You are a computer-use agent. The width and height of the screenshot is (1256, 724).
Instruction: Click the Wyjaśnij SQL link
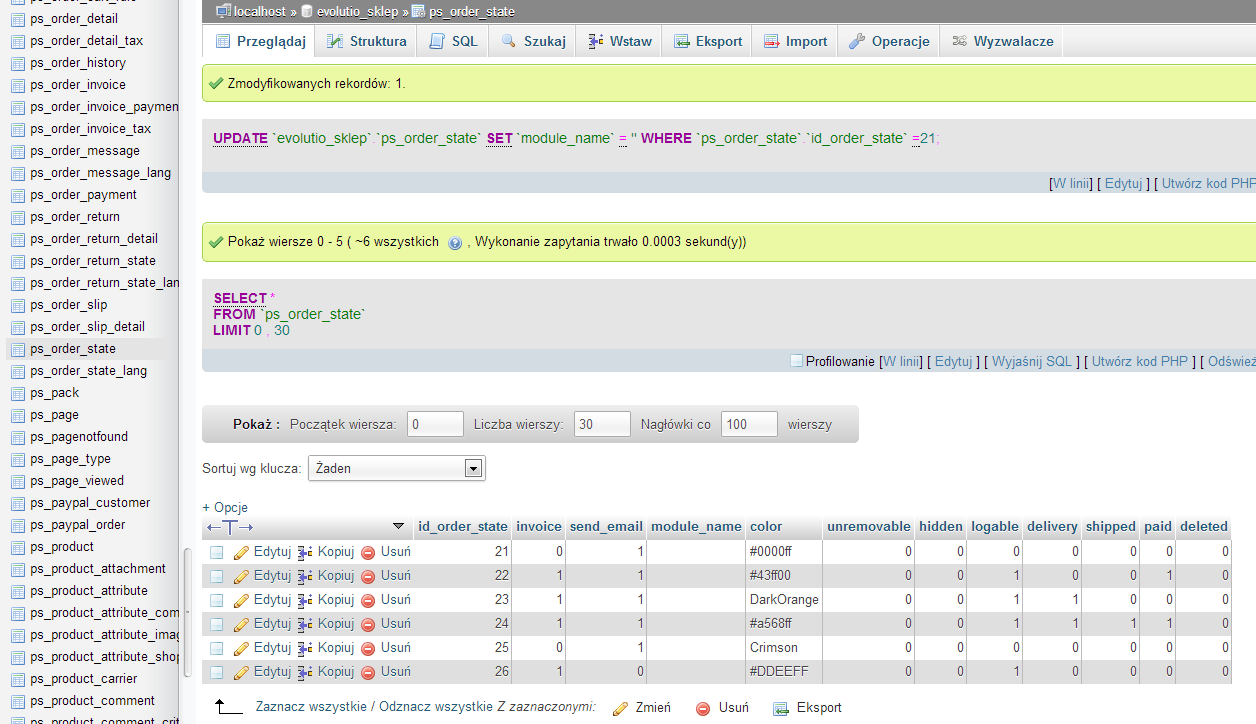point(1031,362)
